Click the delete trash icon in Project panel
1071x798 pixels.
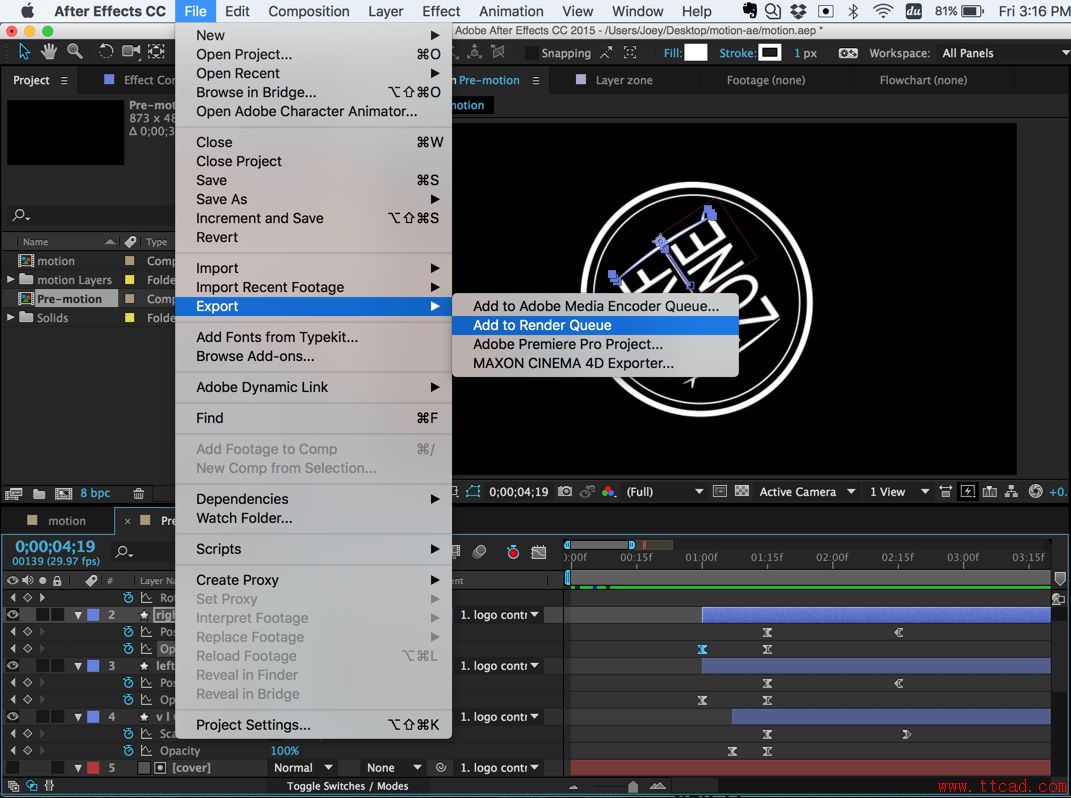tap(139, 494)
